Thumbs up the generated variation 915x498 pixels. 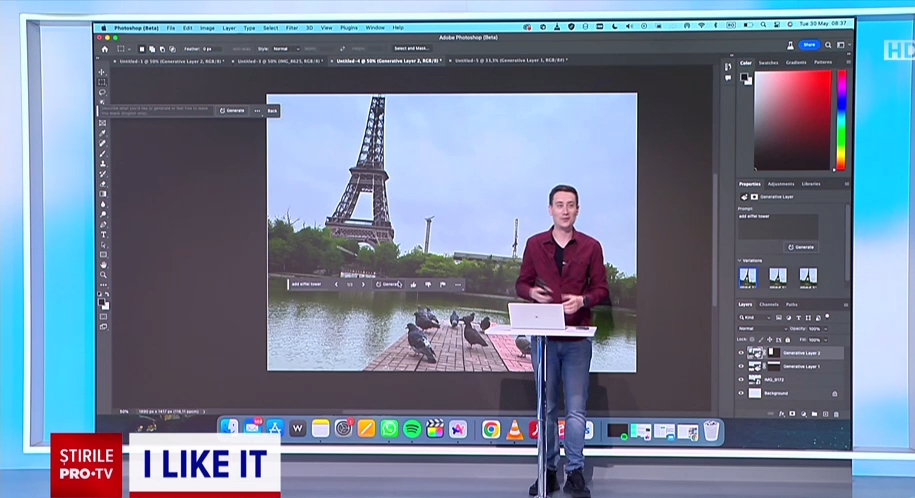414,284
